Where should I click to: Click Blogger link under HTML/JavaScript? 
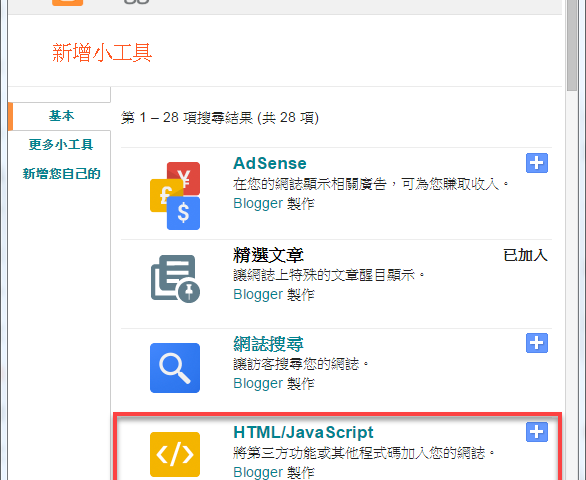[258, 472]
